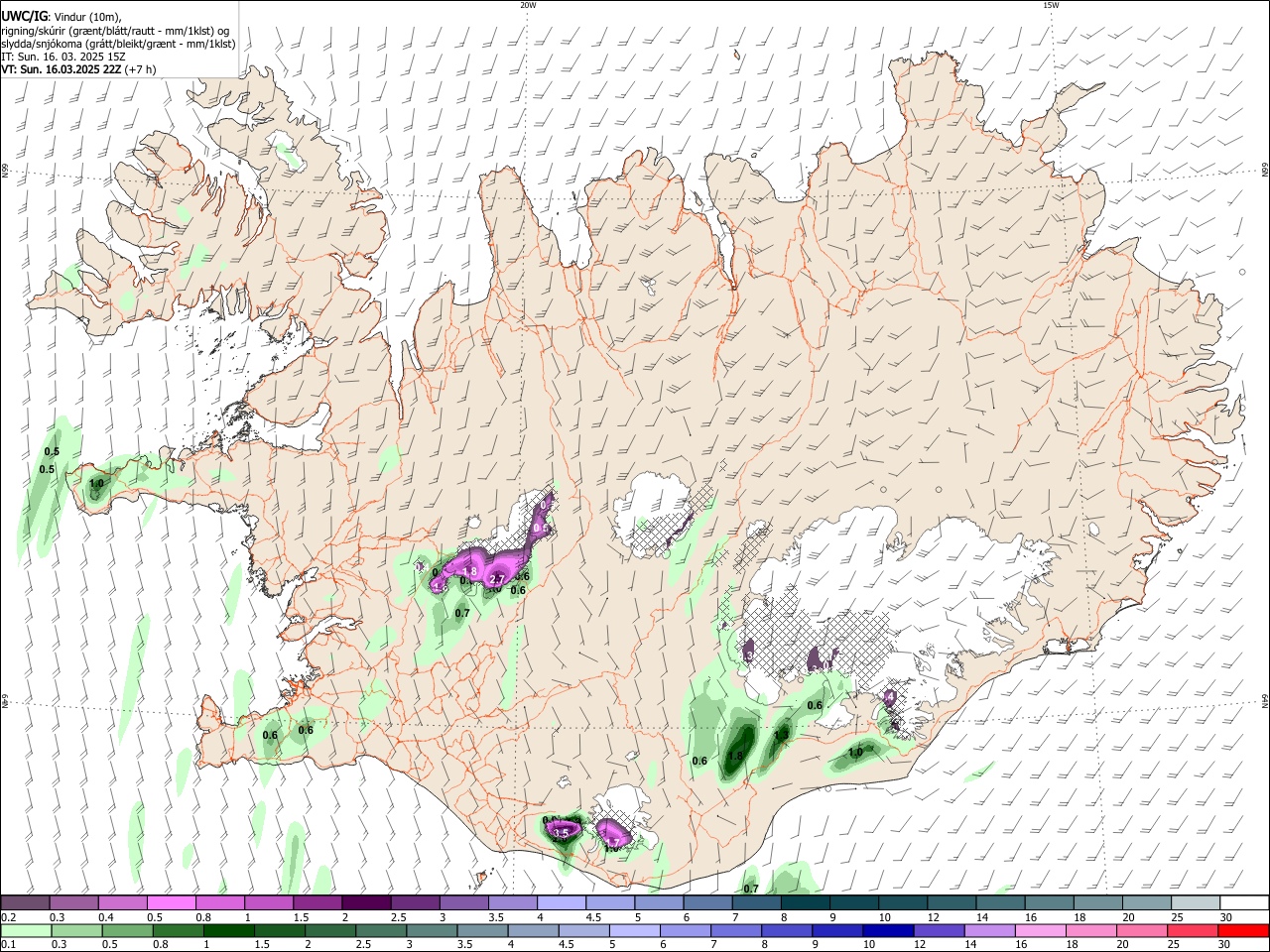1270x952 pixels.
Task: Select the 'rigning/skúrir' legend description line
Action: (115, 31)
